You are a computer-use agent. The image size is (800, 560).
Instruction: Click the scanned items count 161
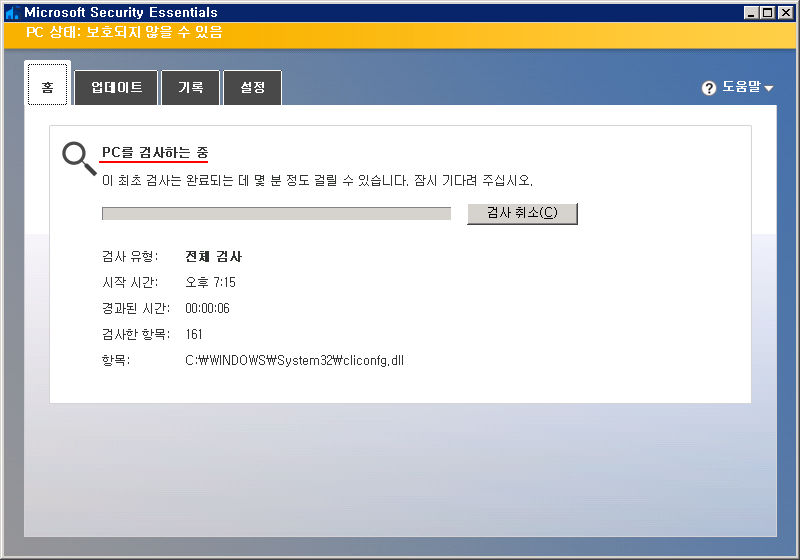point(194,335)
